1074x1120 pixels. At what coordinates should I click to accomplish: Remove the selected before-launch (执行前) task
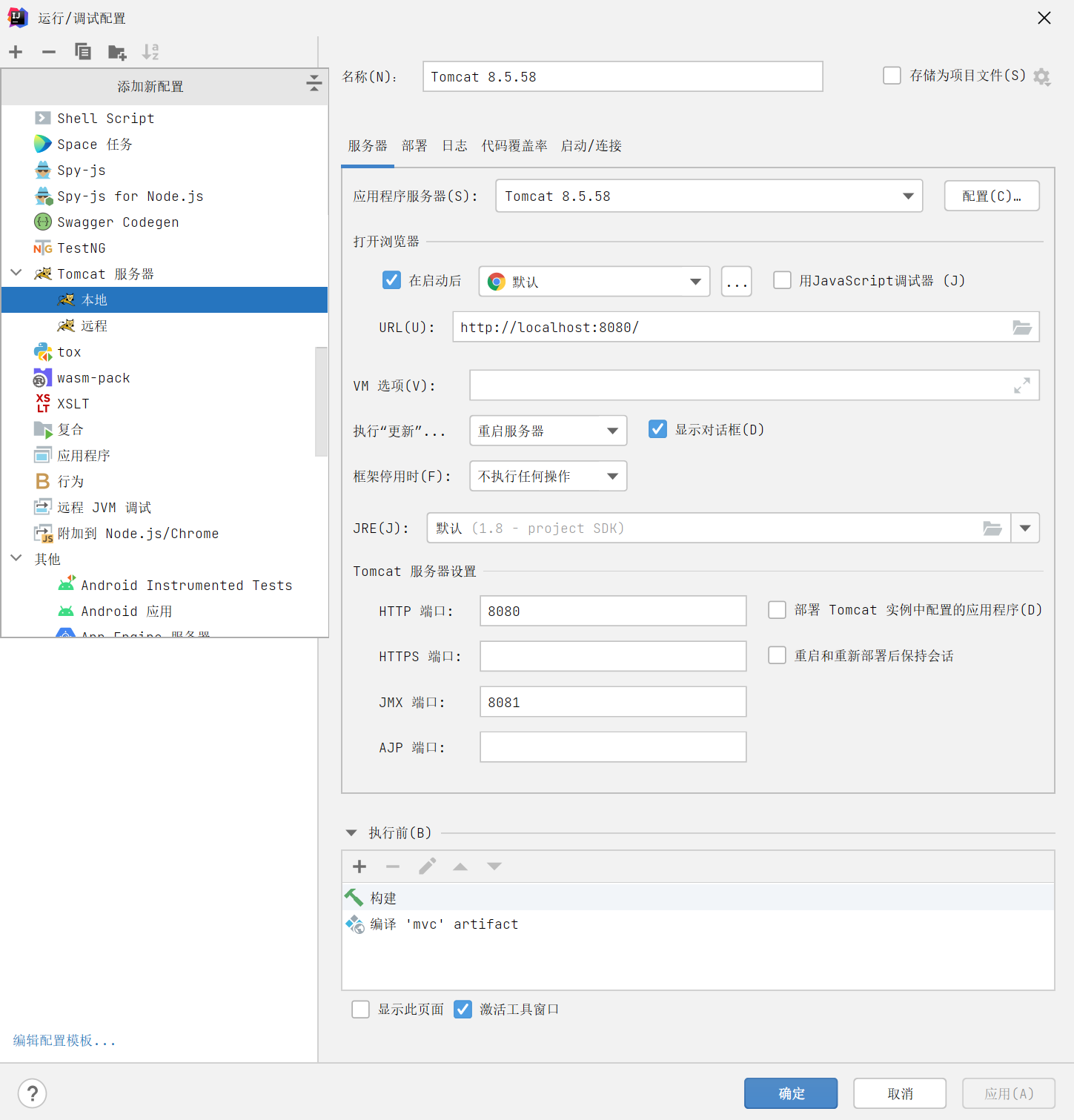pyautogui.click(x=393, y=866)
